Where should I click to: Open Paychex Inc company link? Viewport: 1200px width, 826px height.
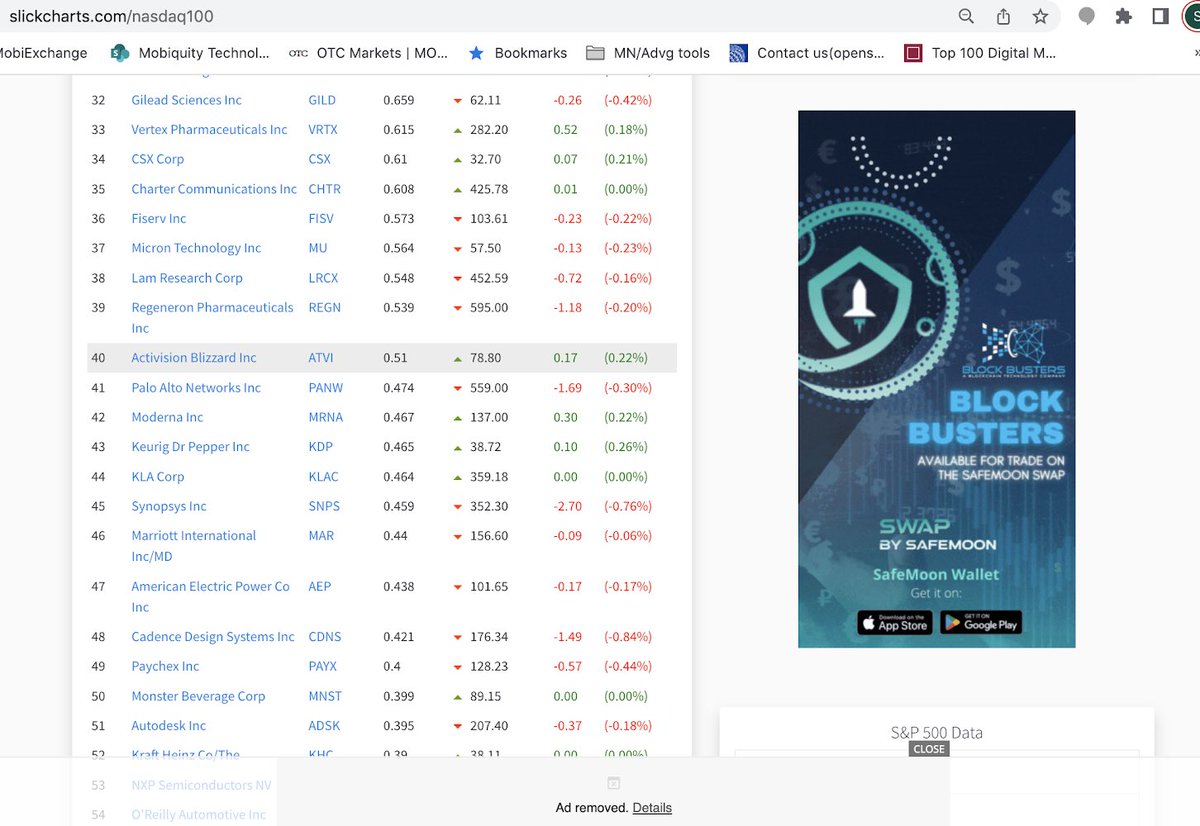pyautogui.click(x=165, y=667)
